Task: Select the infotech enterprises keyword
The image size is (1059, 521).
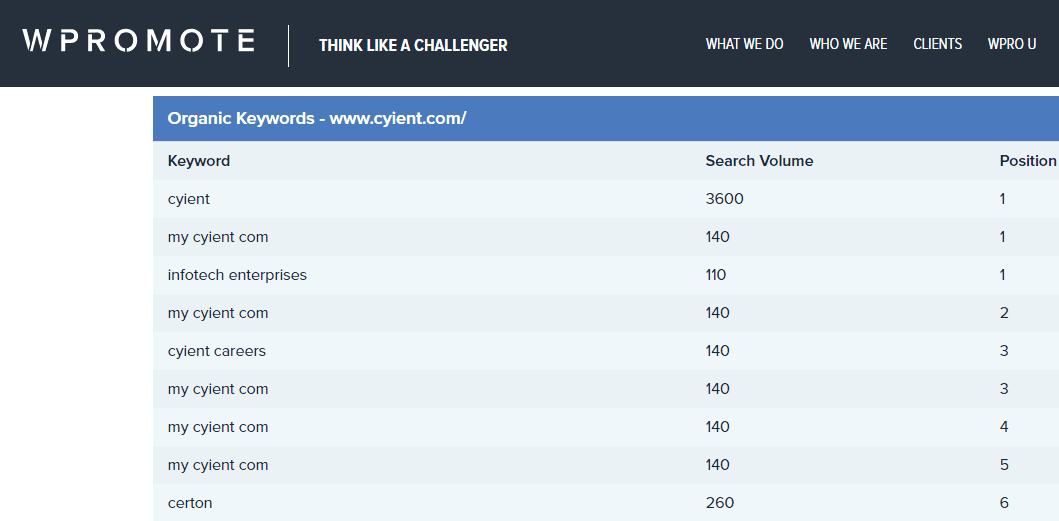Action: (x=237, y=275)
